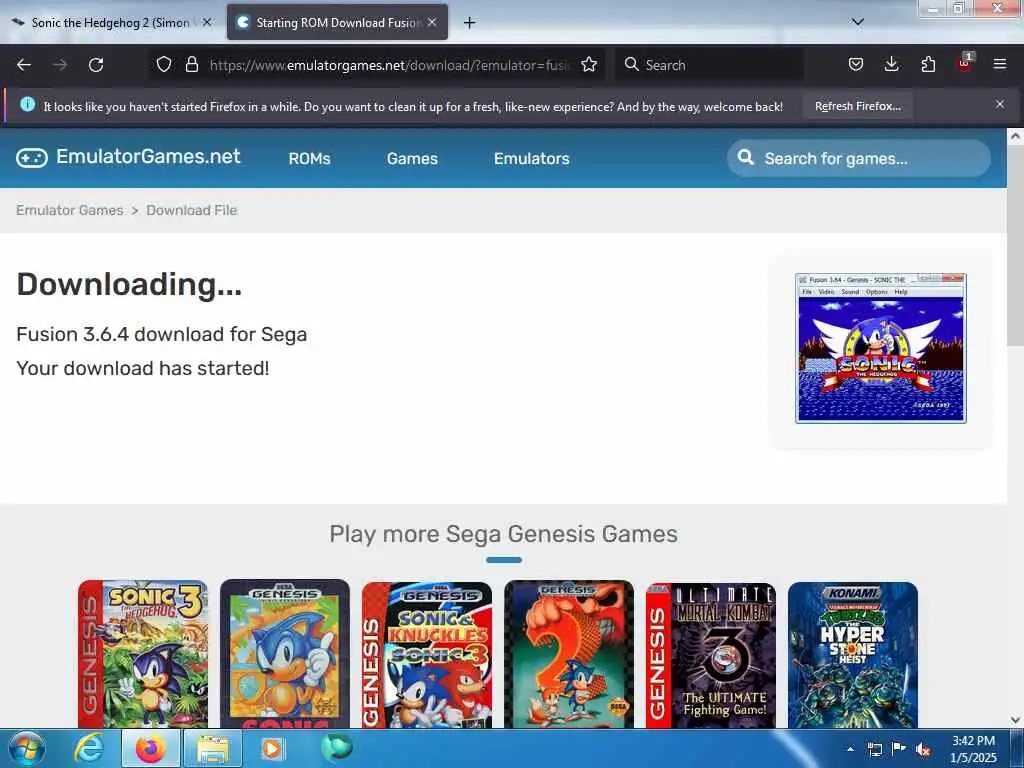1024x768 pixels.
Task: Open Windows Explorer from the taskbar
Action: 213,748
